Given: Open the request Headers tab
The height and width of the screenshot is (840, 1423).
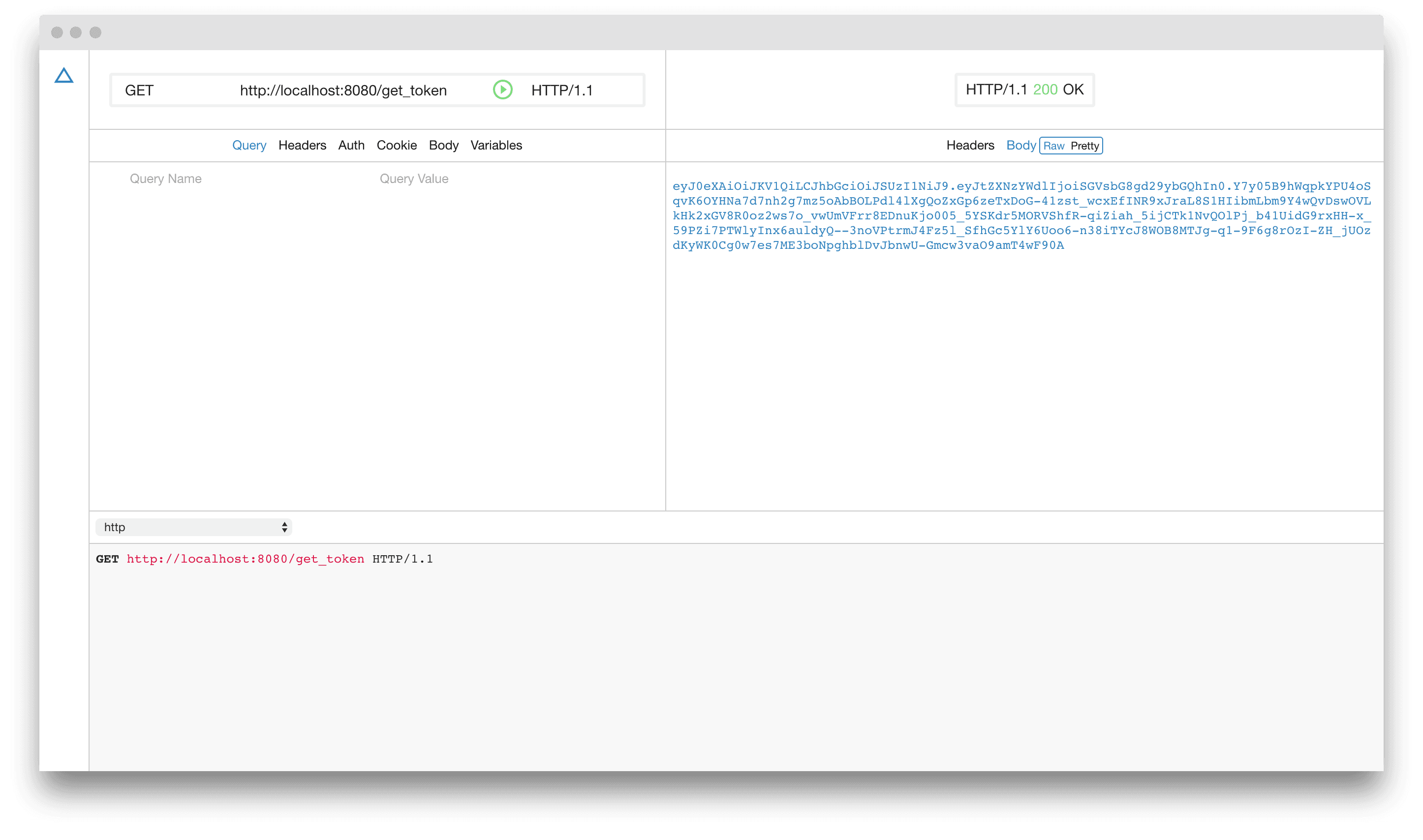Looking at the screenshot, I should [303, 146].
